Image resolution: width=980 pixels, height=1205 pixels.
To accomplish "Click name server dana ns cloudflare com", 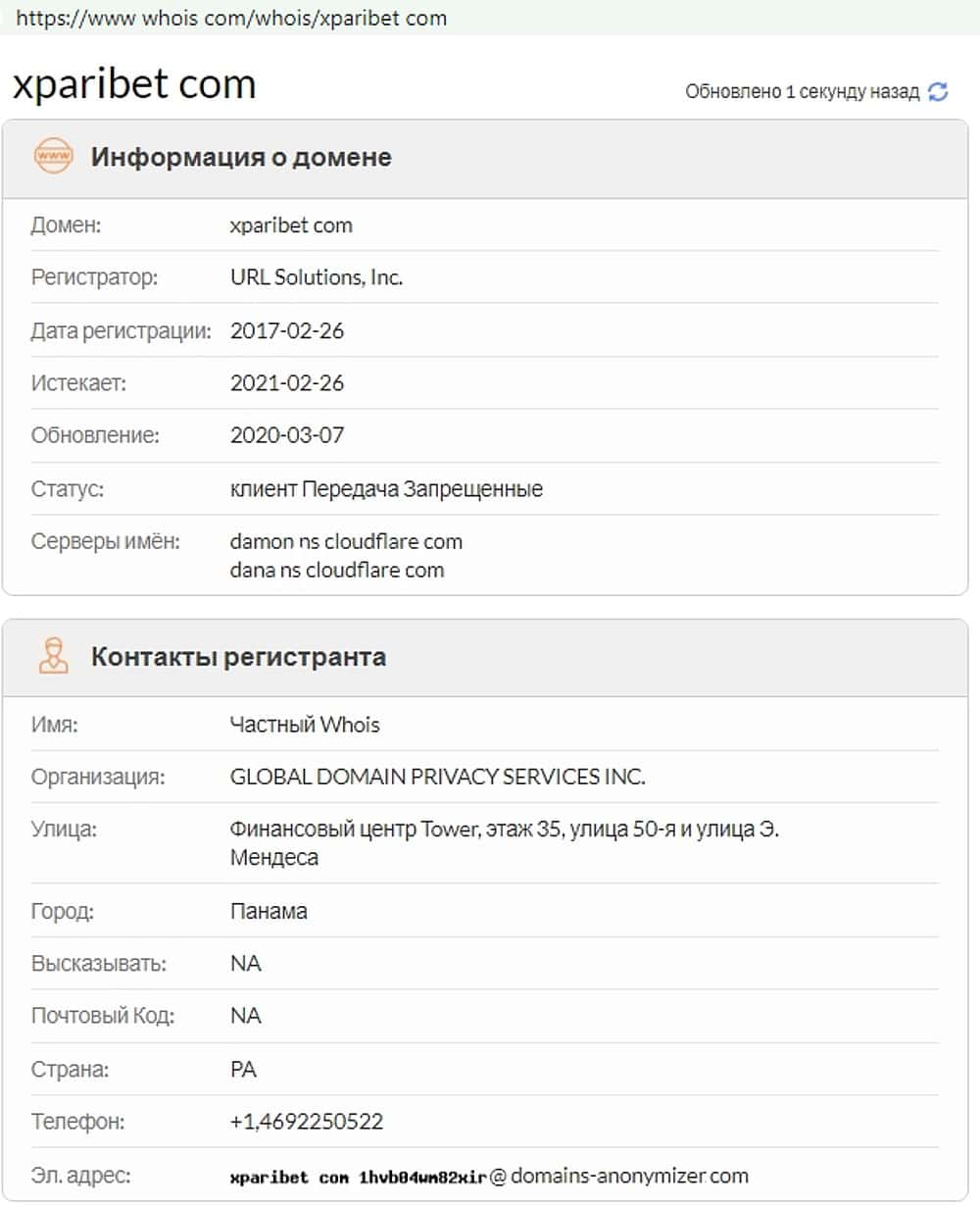I will click(x=337, y=570).
